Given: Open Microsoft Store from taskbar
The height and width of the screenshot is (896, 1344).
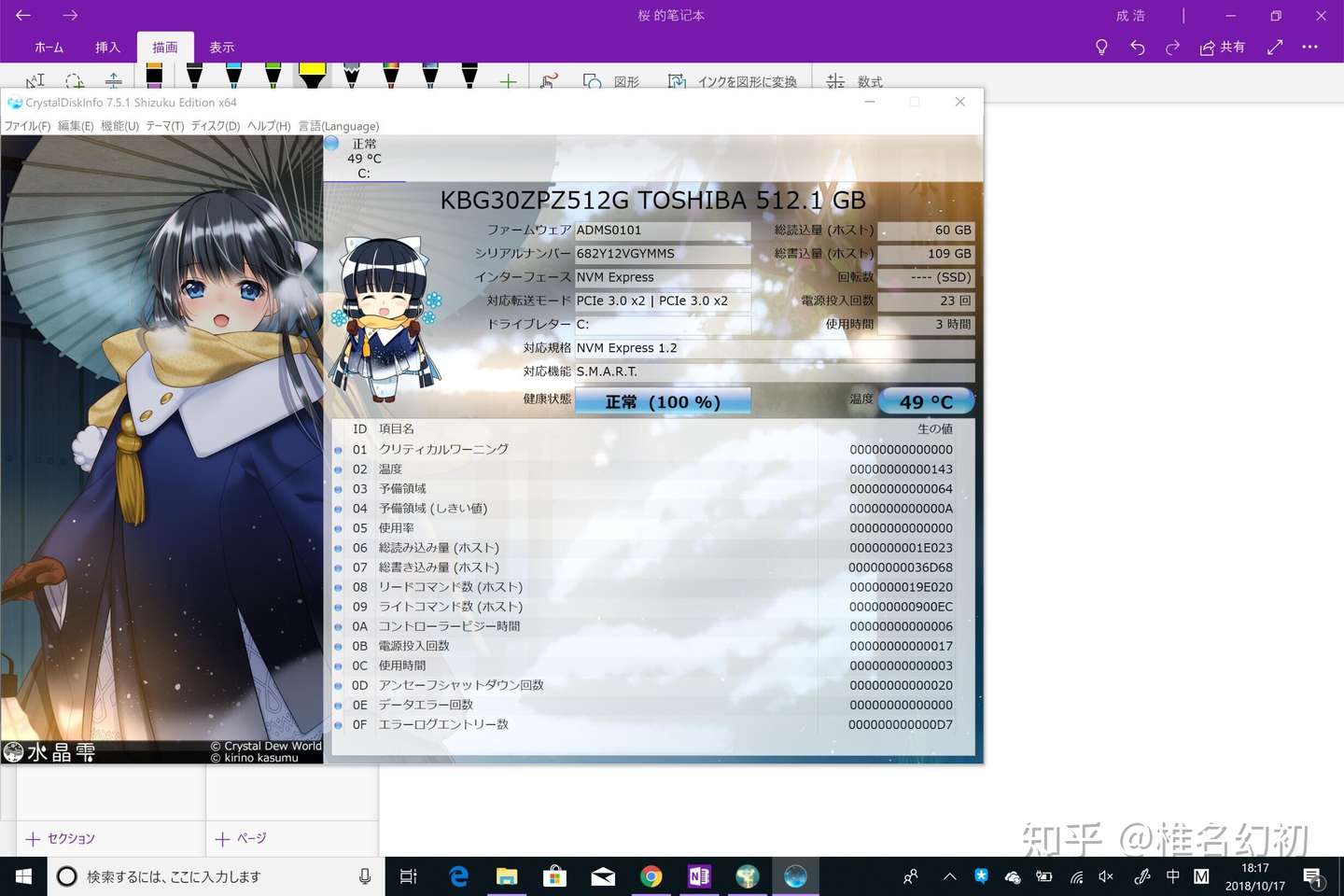Looking at the screenshot, I should coord(555,876).
